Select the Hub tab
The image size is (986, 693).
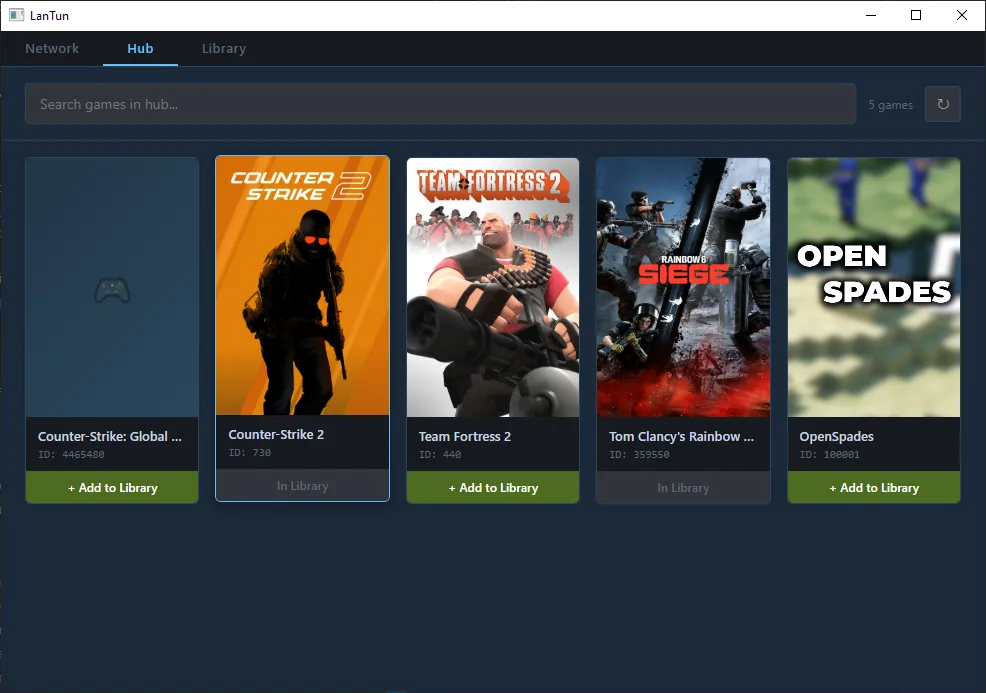click(140, 48)
